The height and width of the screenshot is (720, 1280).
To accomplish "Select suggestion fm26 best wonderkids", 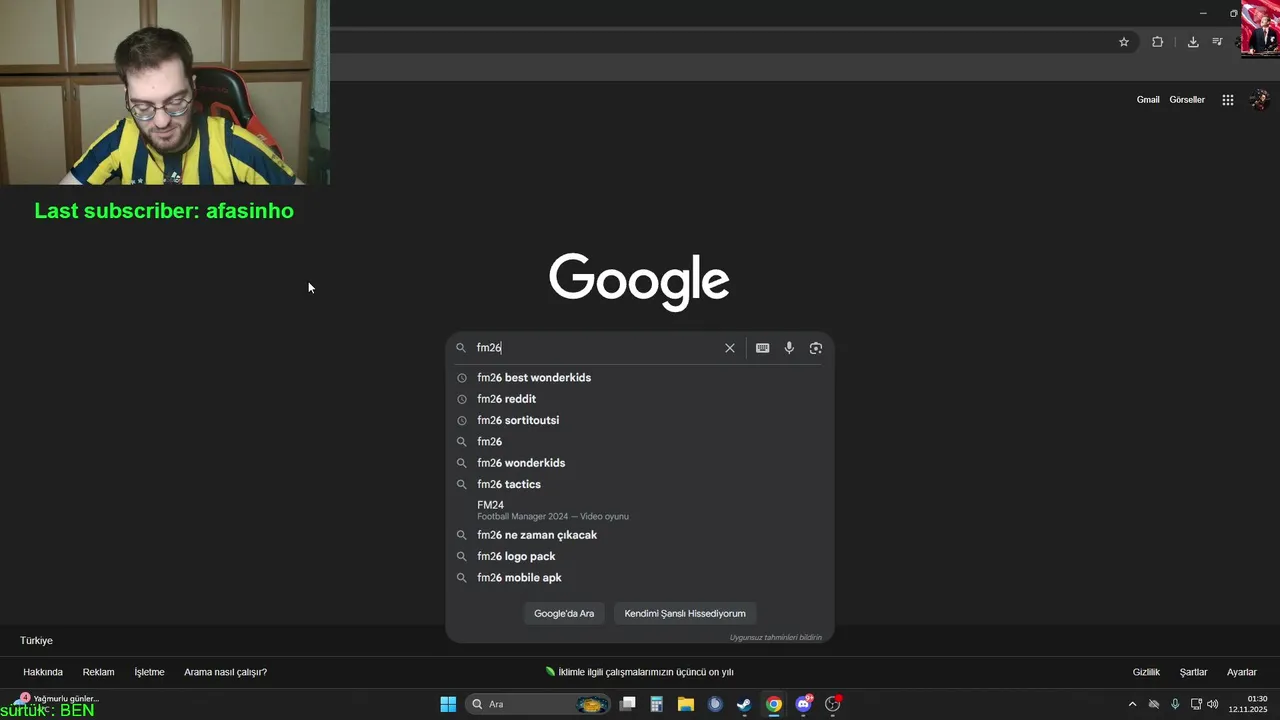I will (640, 378).
